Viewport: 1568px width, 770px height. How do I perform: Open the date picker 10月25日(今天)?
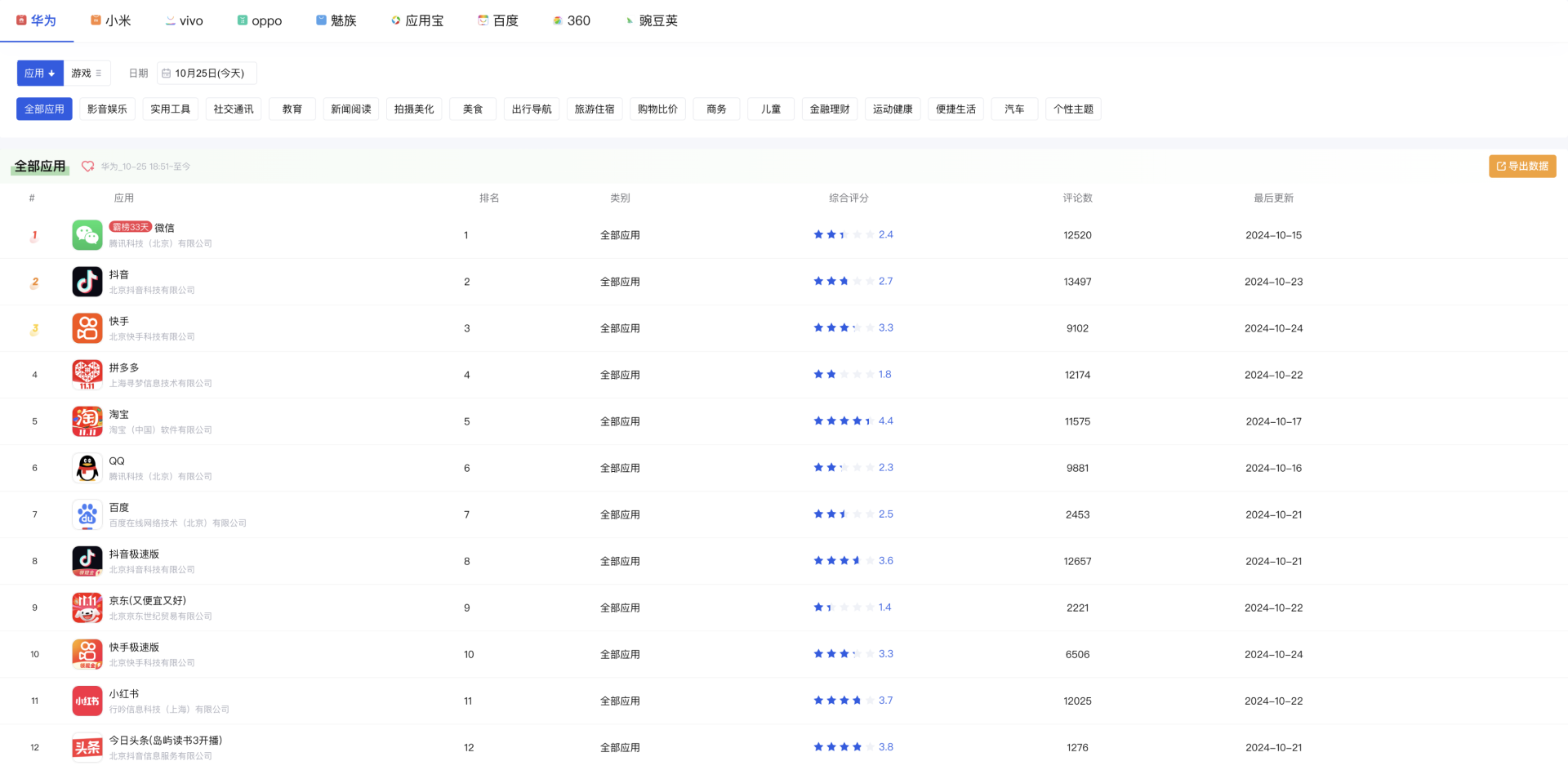click(x=207, y=73)
